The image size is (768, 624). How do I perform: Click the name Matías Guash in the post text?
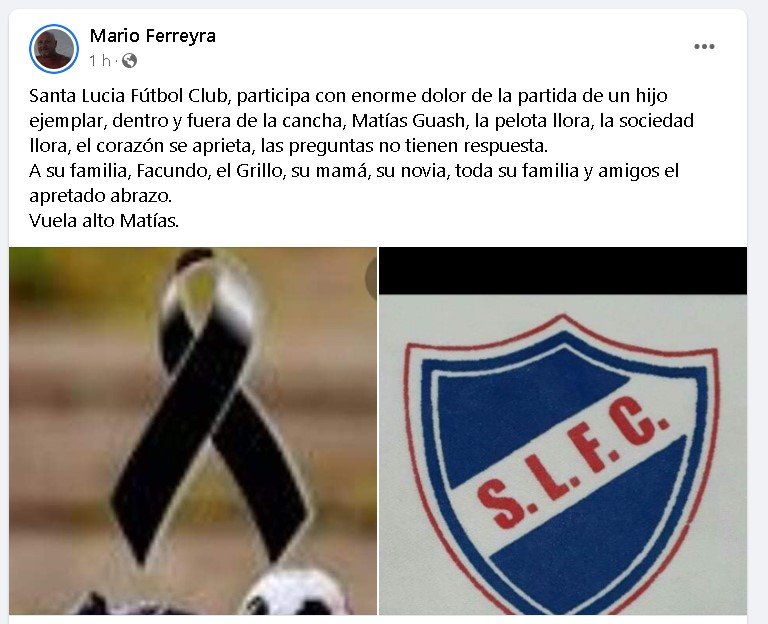tap(408, 120)
